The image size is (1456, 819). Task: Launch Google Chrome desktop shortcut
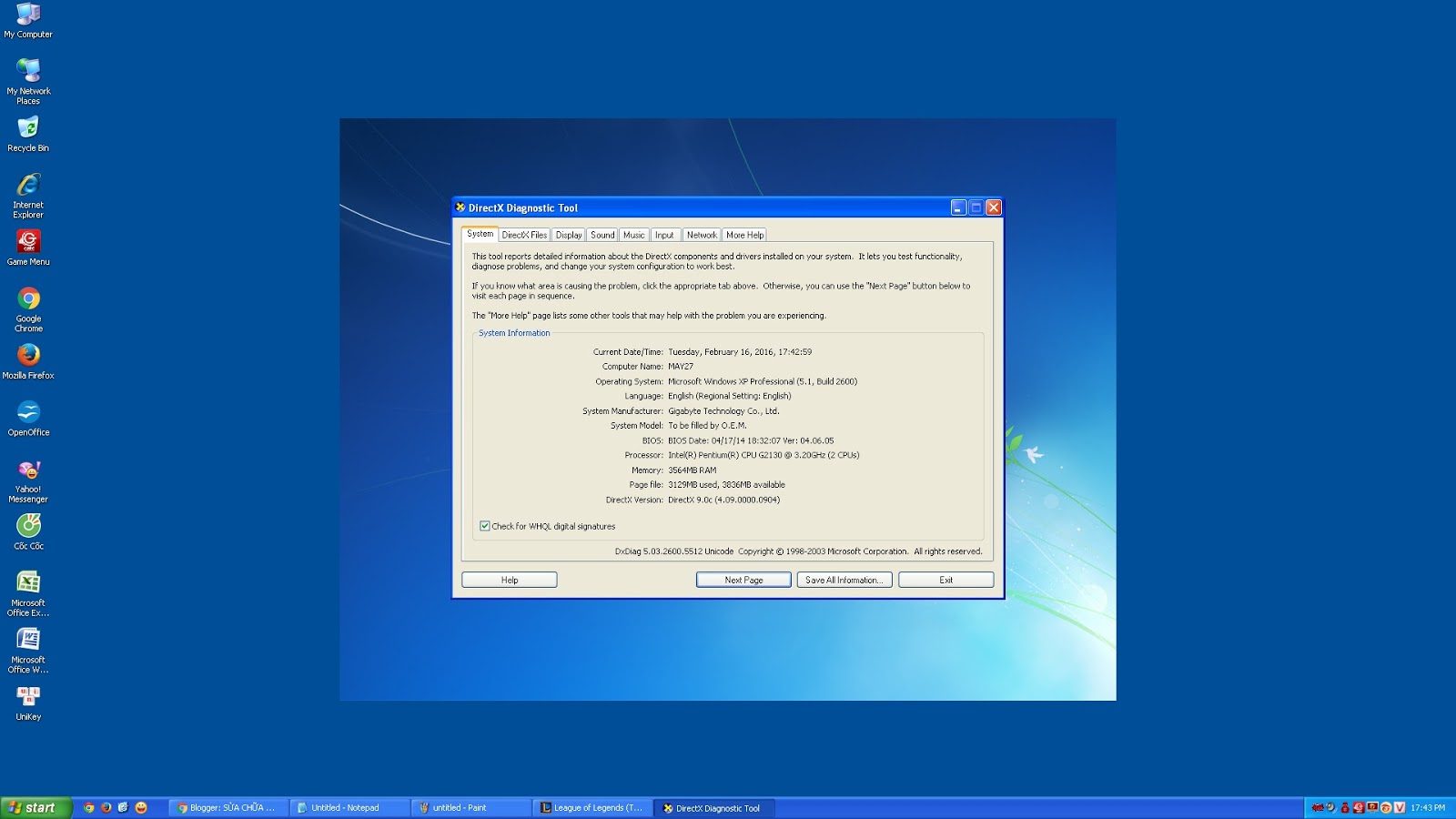(x=28, y=309)
